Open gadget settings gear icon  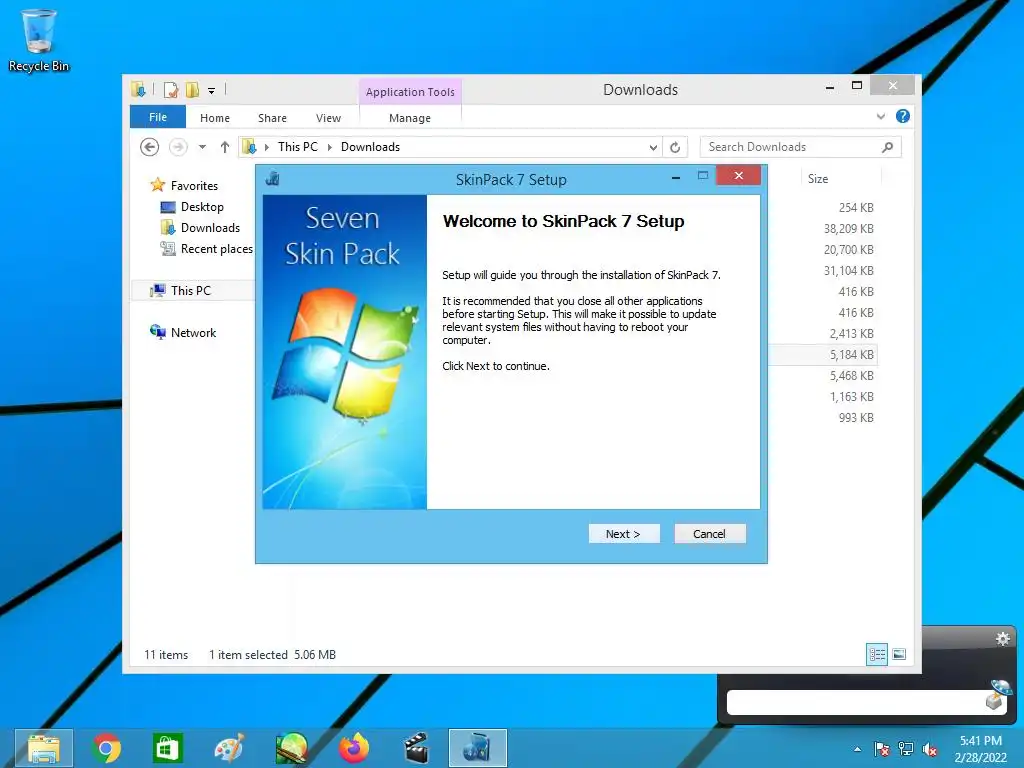(x=1002, y=639)
